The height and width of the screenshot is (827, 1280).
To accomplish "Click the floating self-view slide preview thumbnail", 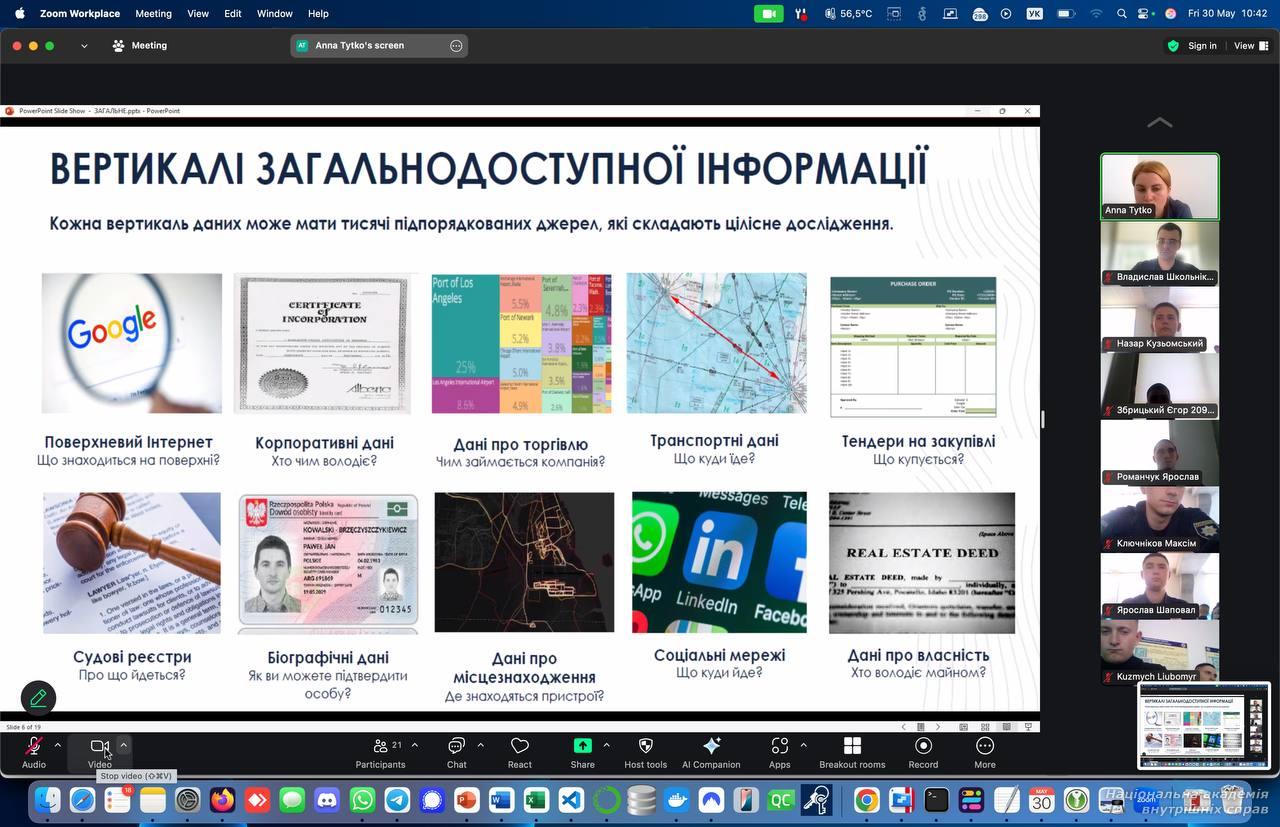I will 1204,726.
